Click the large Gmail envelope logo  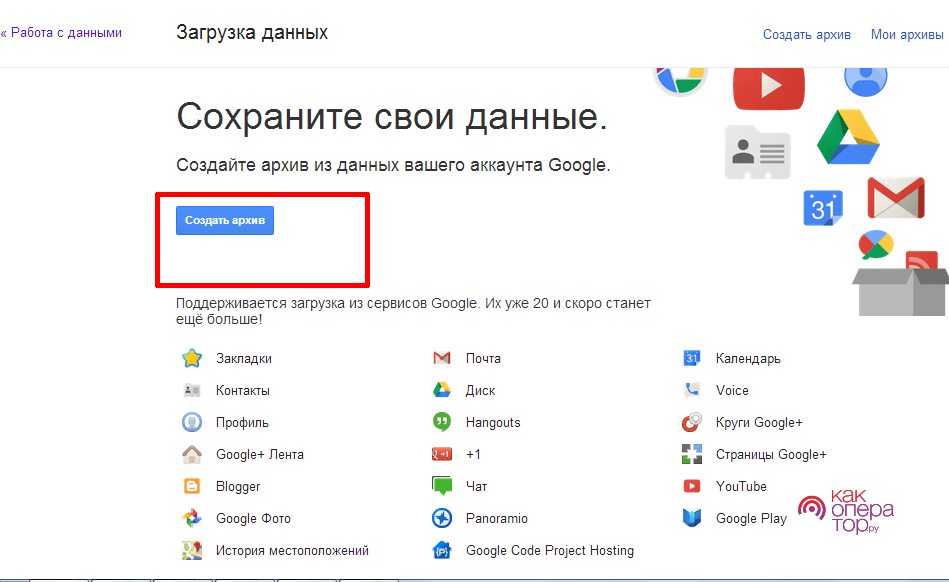pyautogui.click(x=896, y=198)
